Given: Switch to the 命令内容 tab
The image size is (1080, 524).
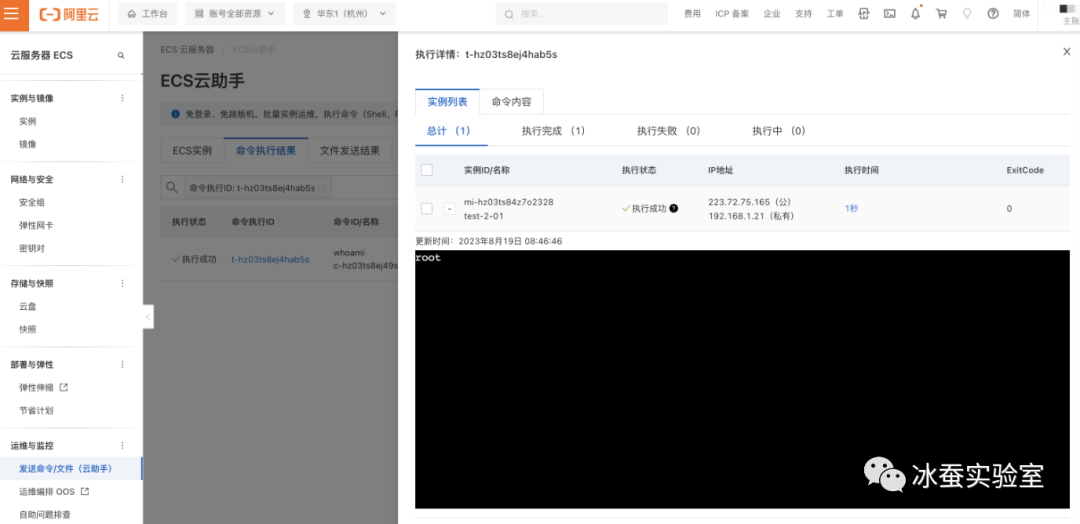Looking at the screenshot, I should tap(511, 102).
